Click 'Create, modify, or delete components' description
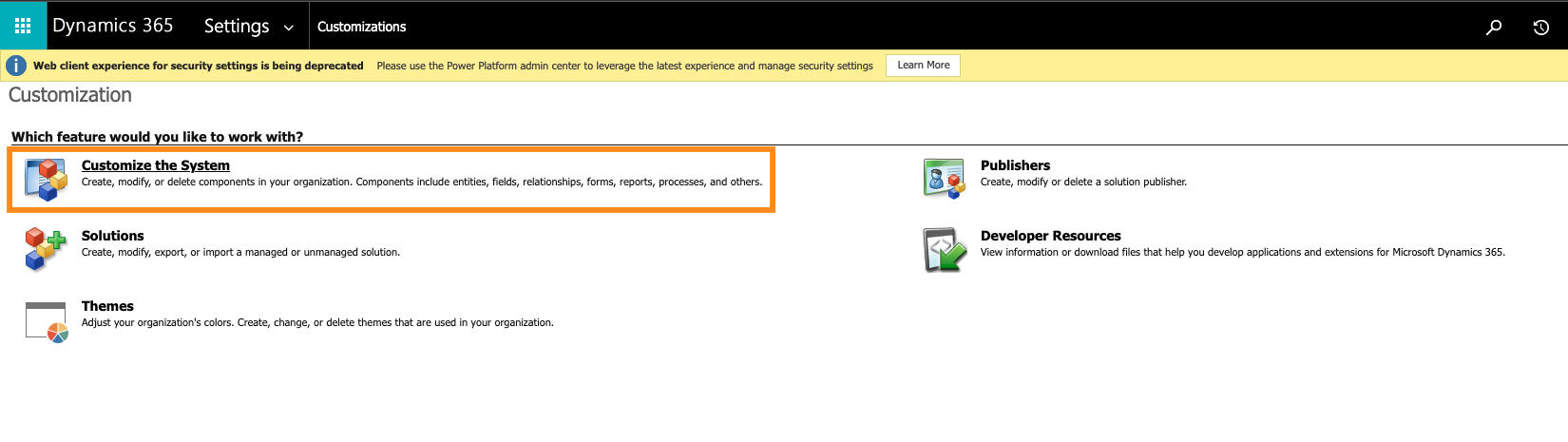1568x442 pixels. [422, 182]
